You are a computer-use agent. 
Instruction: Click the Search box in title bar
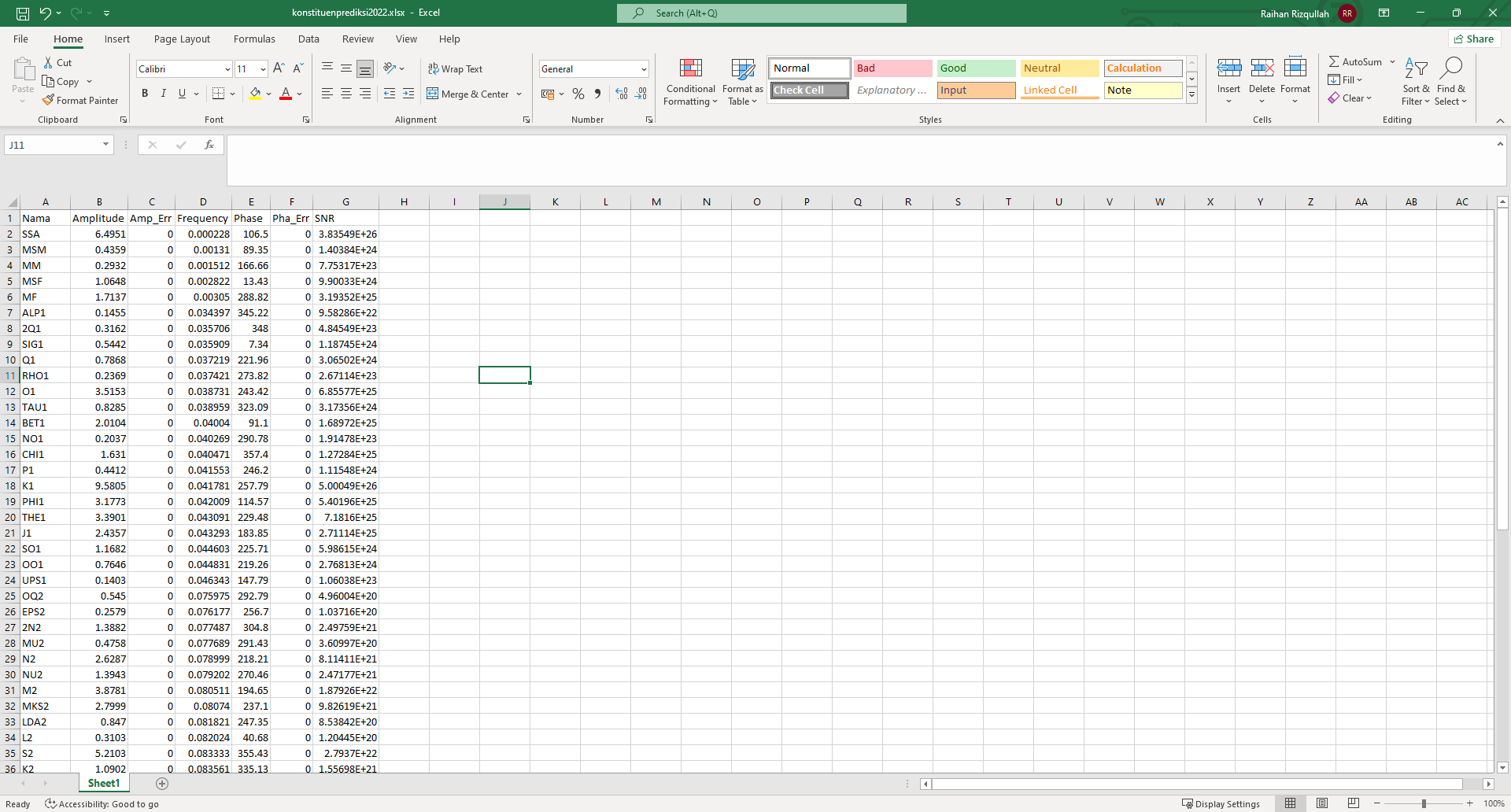coord(762,13)
